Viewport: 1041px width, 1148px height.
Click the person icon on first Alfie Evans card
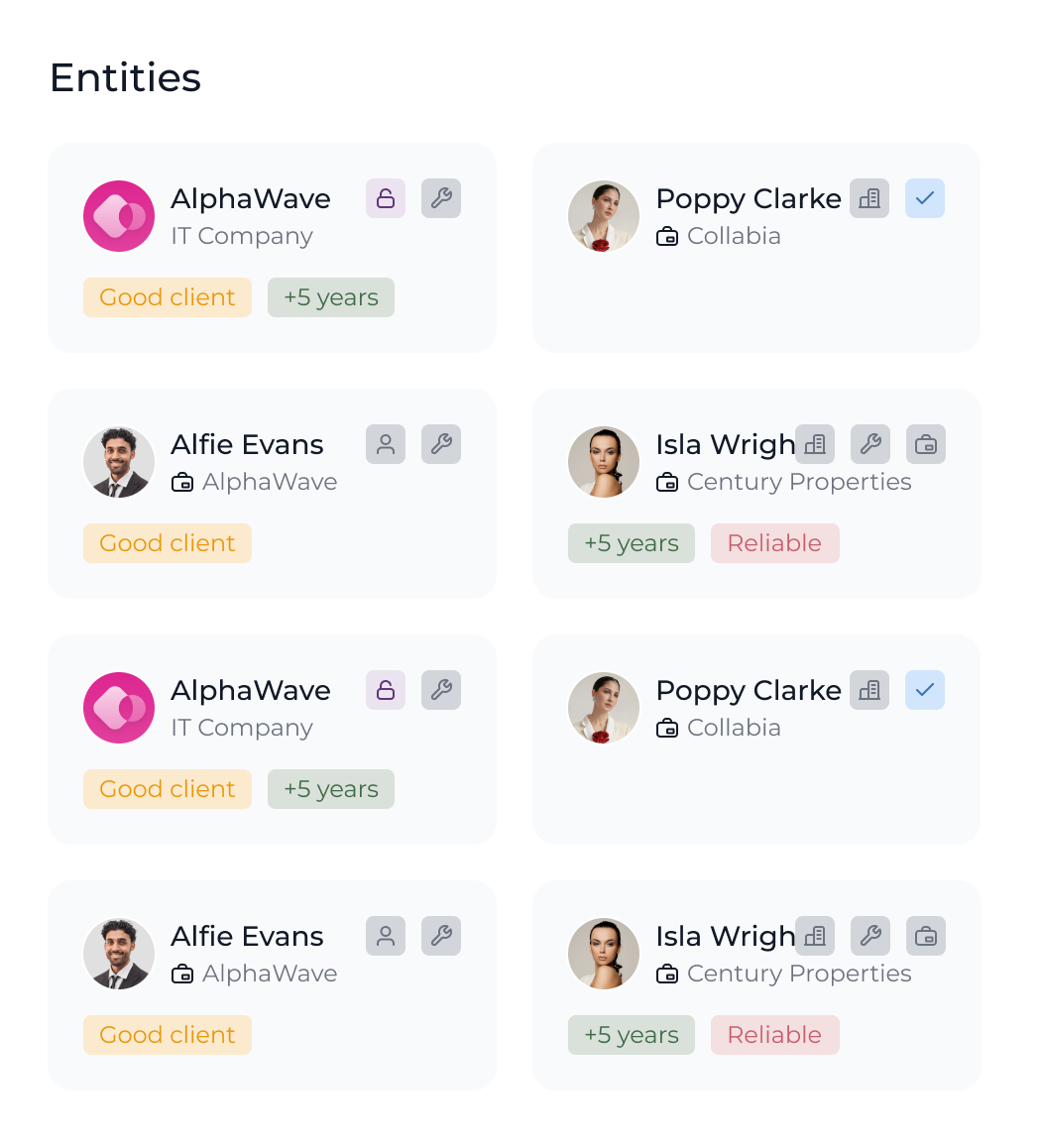click(x=386, y=444)
